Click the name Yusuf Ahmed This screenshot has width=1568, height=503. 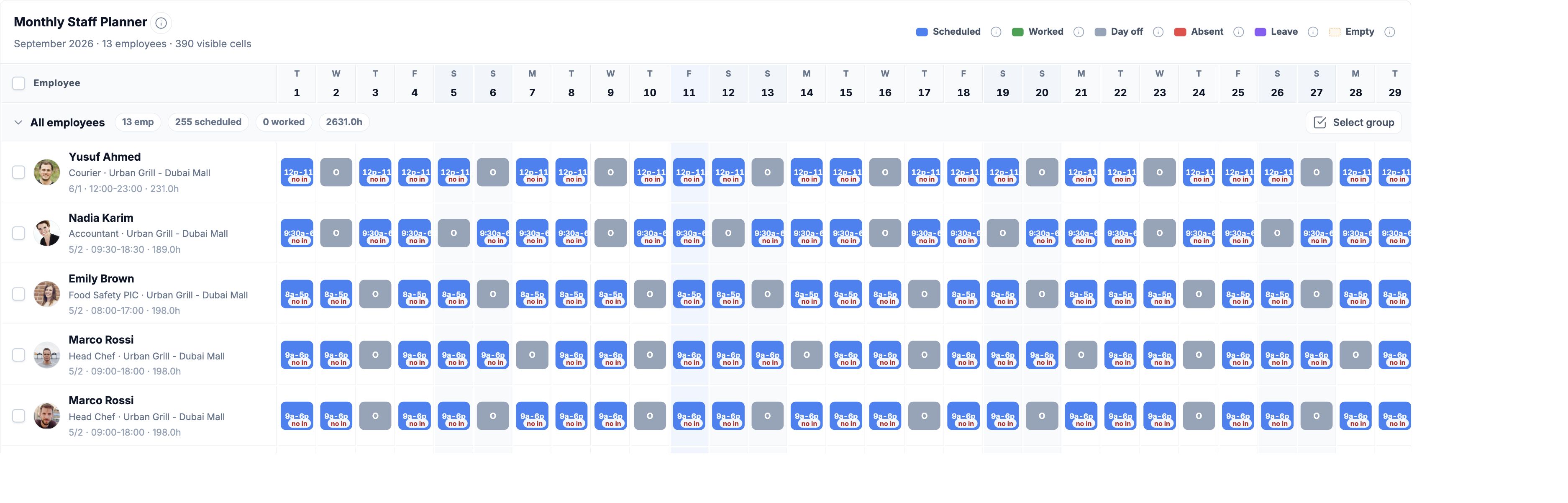coord(105,157)
